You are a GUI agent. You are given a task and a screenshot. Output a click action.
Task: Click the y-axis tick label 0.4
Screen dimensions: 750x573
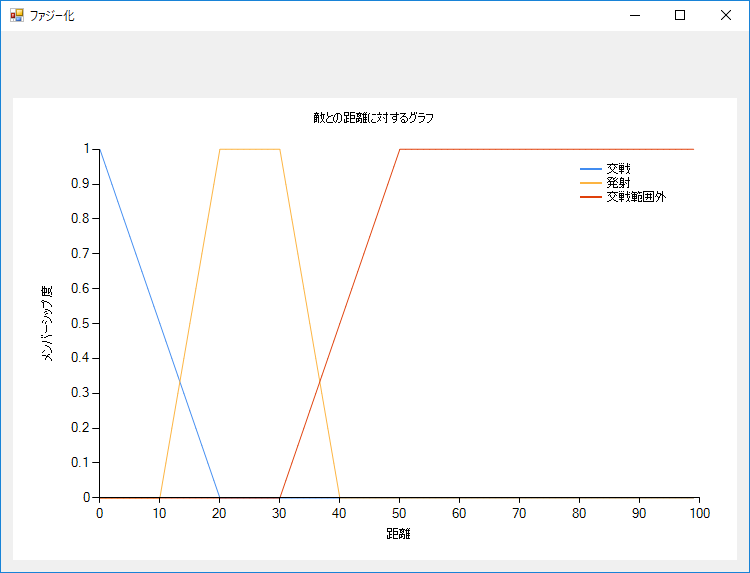click(80, 358)
